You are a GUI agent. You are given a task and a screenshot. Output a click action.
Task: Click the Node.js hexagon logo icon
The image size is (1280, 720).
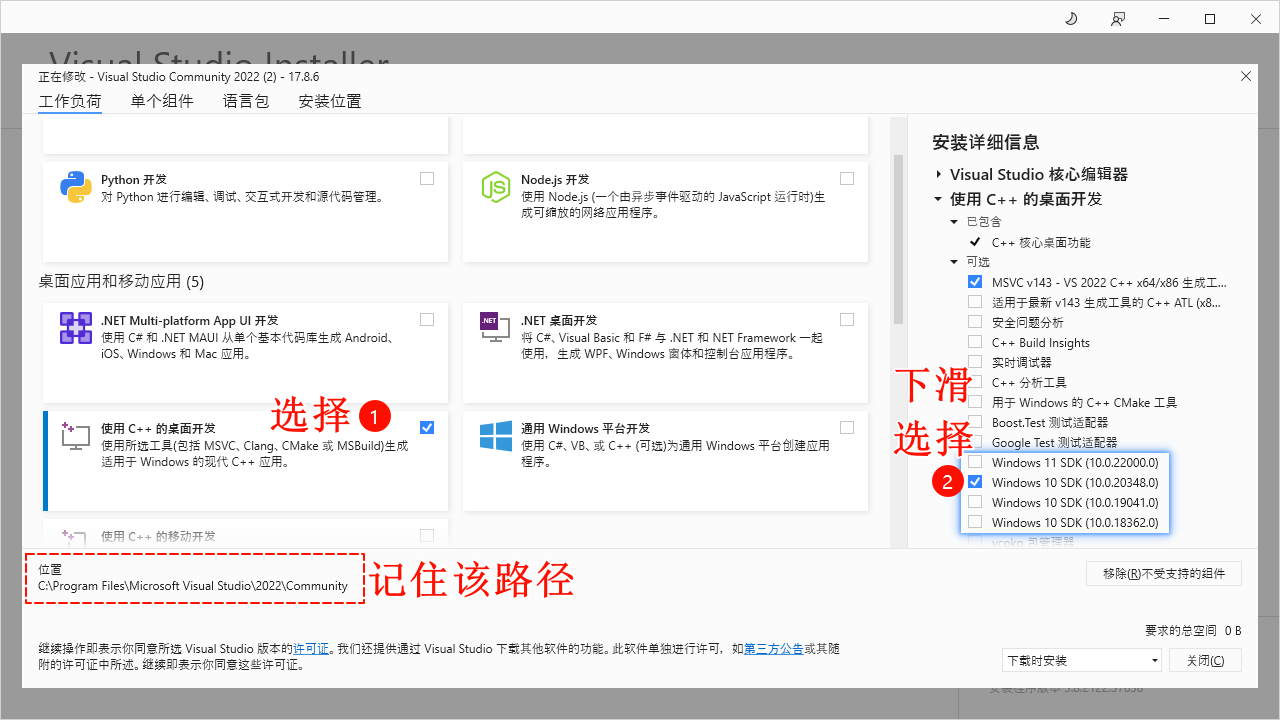tap(495, 188)
